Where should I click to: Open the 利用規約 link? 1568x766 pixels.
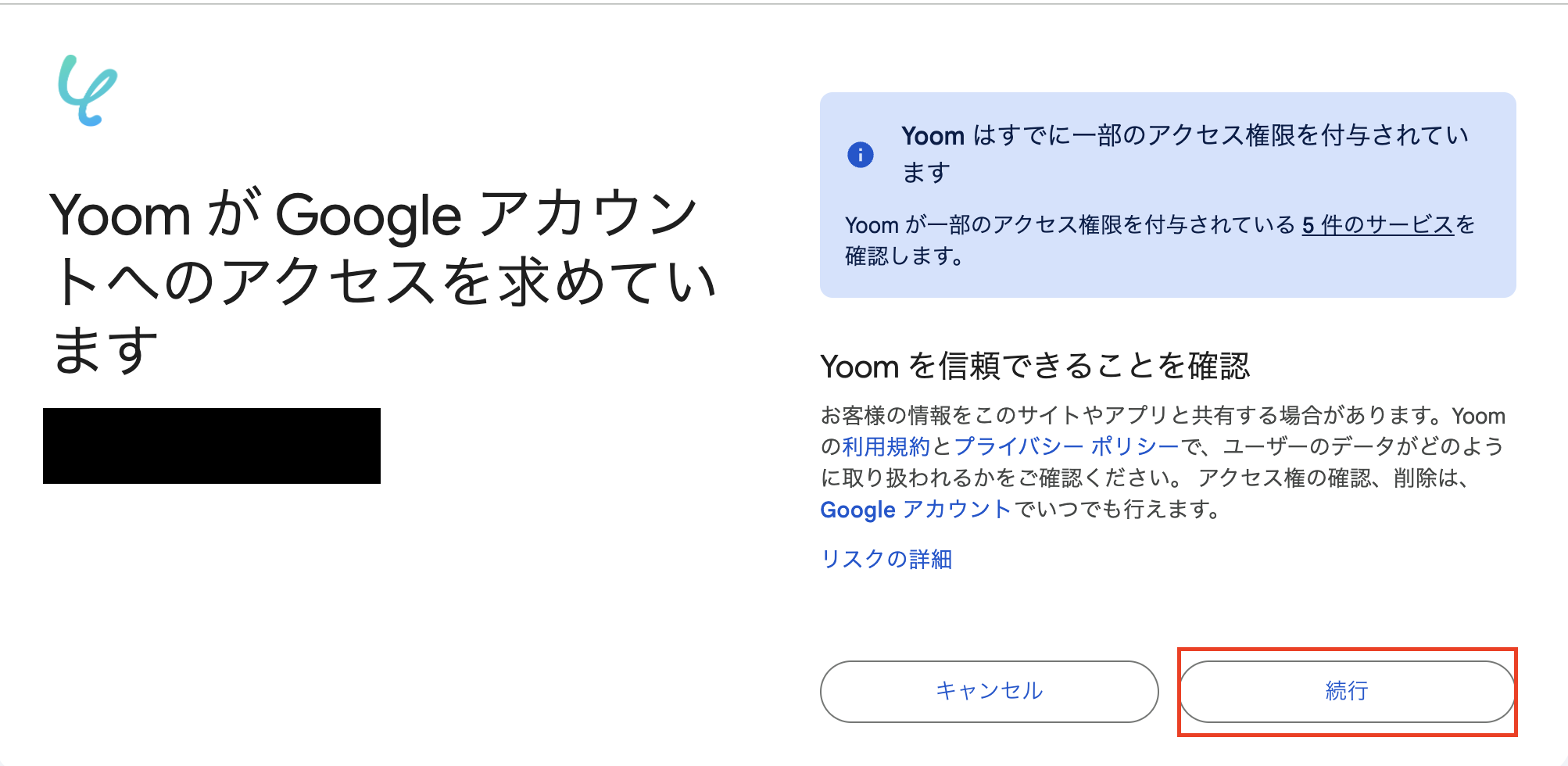click(x=886, y=446)
